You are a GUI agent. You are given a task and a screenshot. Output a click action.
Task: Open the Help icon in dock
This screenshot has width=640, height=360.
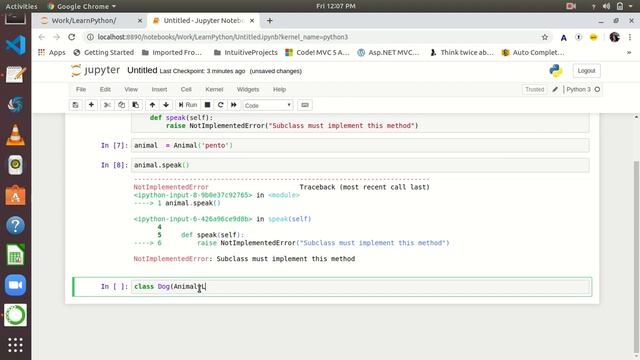click(16, 225)
